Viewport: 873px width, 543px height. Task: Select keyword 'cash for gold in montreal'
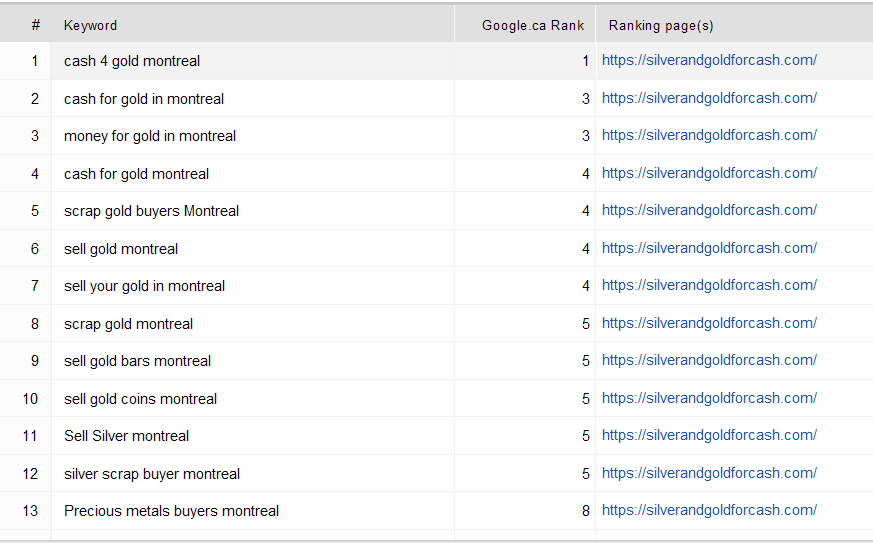(x=144, y=99)
